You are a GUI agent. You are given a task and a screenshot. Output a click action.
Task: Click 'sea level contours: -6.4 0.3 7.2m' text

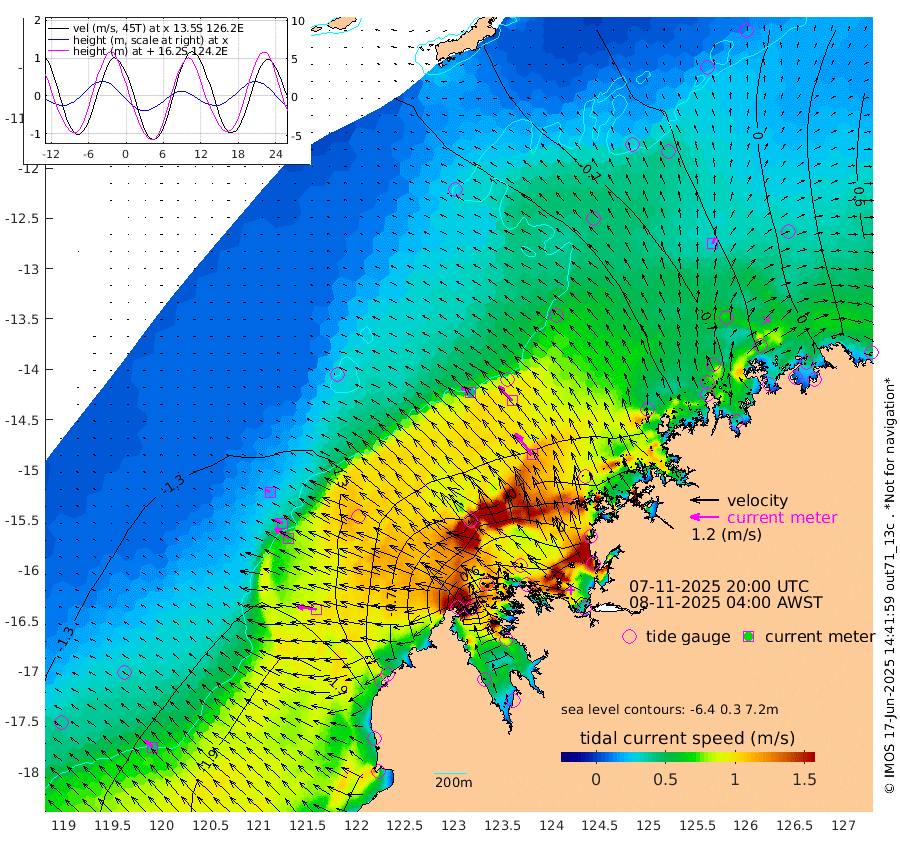(x=669, y=709)
